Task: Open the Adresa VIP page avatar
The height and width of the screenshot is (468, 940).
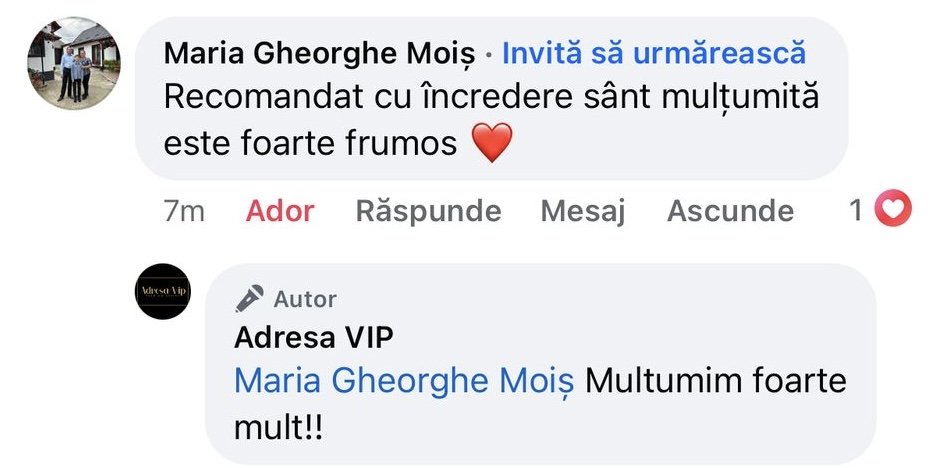Action: point(162,291)
